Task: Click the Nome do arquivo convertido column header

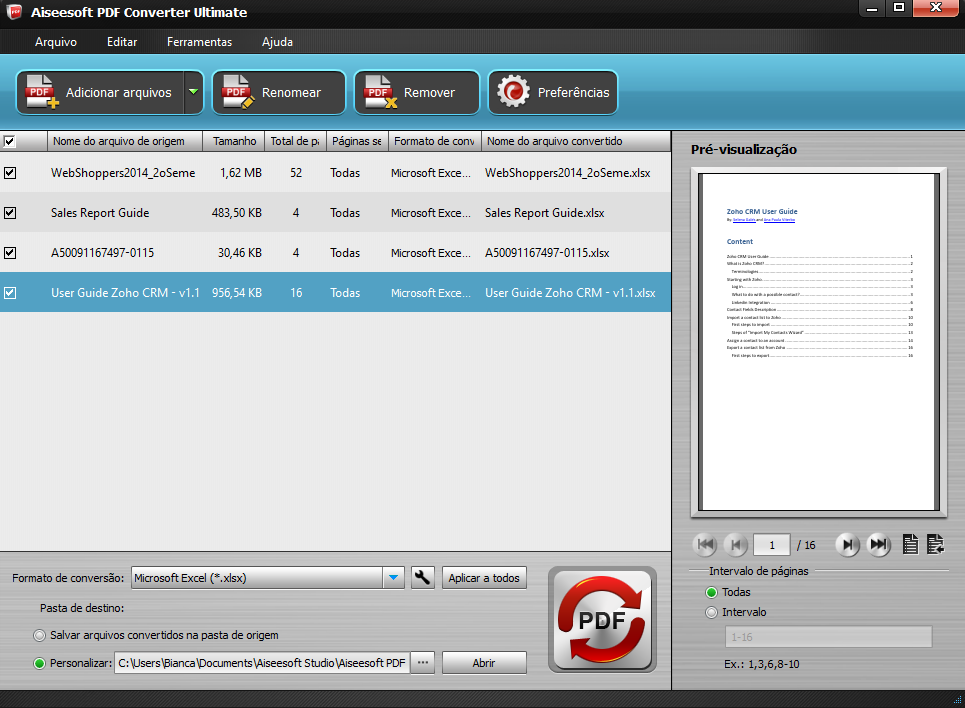Action: 575,141
